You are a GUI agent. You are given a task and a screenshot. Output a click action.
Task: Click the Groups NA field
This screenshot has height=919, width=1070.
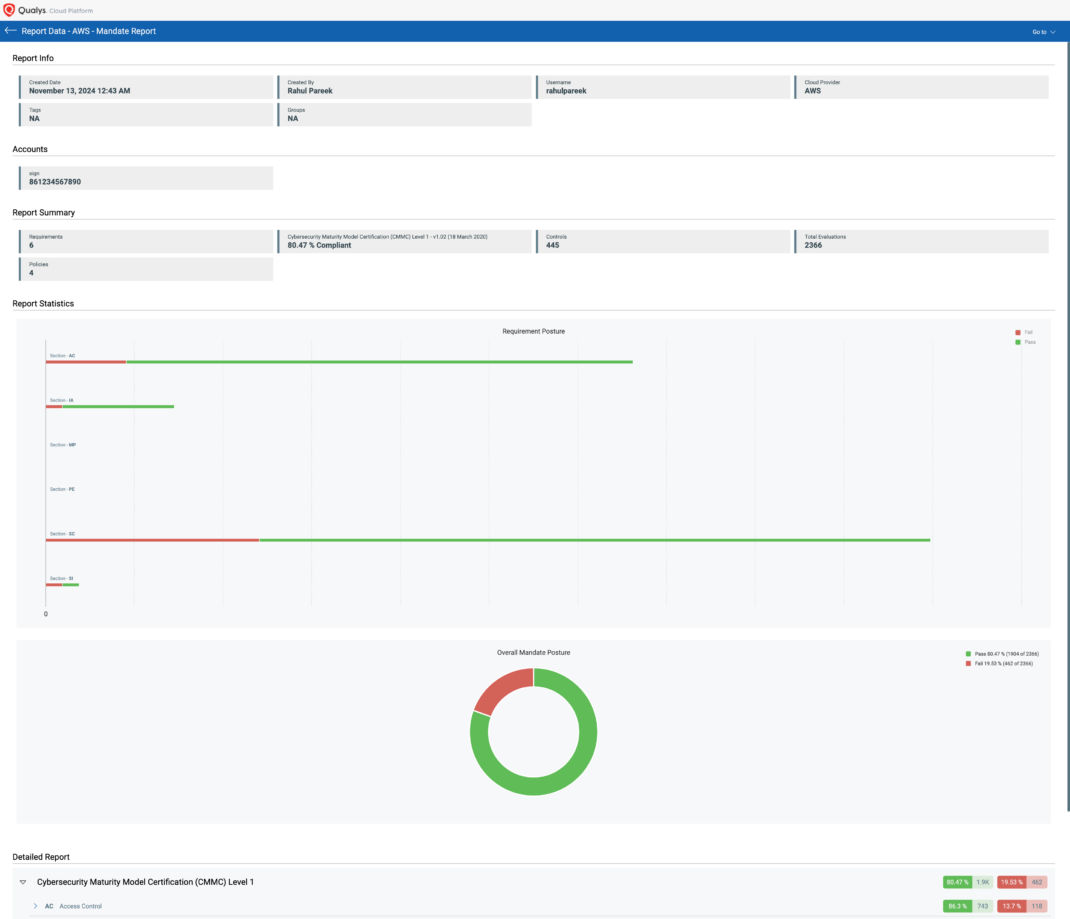coord(405,115)
